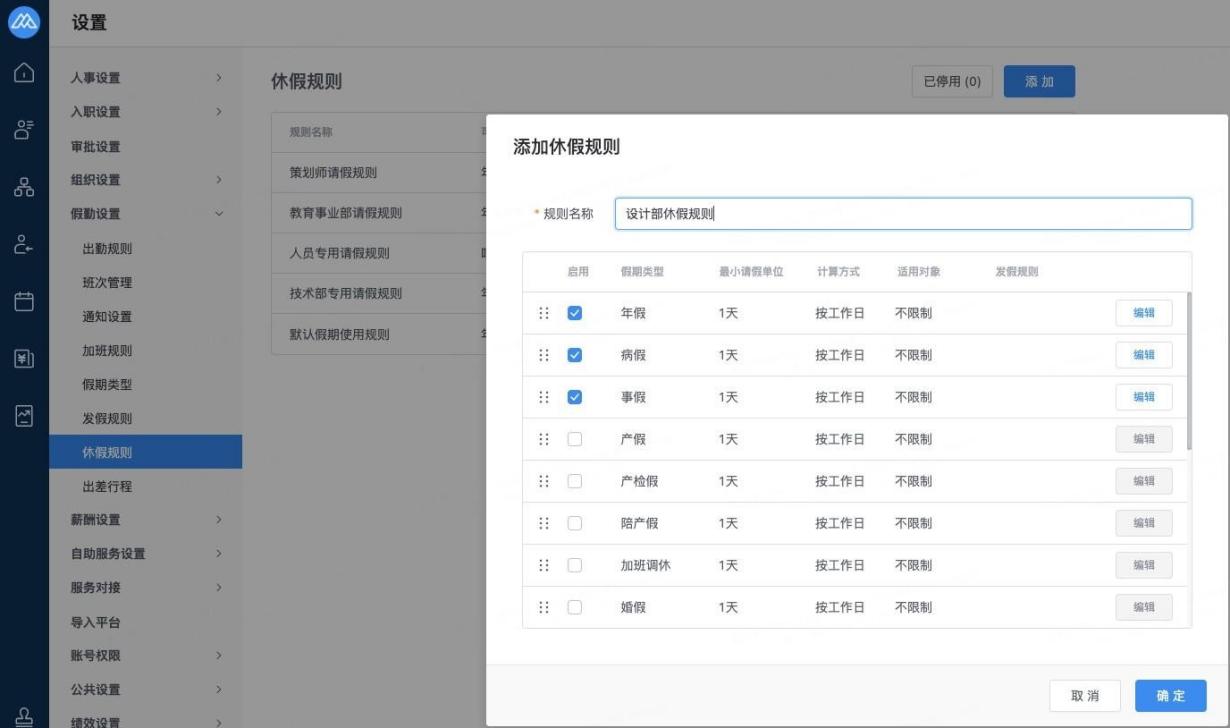Grab drag handle of 加班调休 row
The image size is (1230, 728).
pyautogui.click(x=544, y=565)
